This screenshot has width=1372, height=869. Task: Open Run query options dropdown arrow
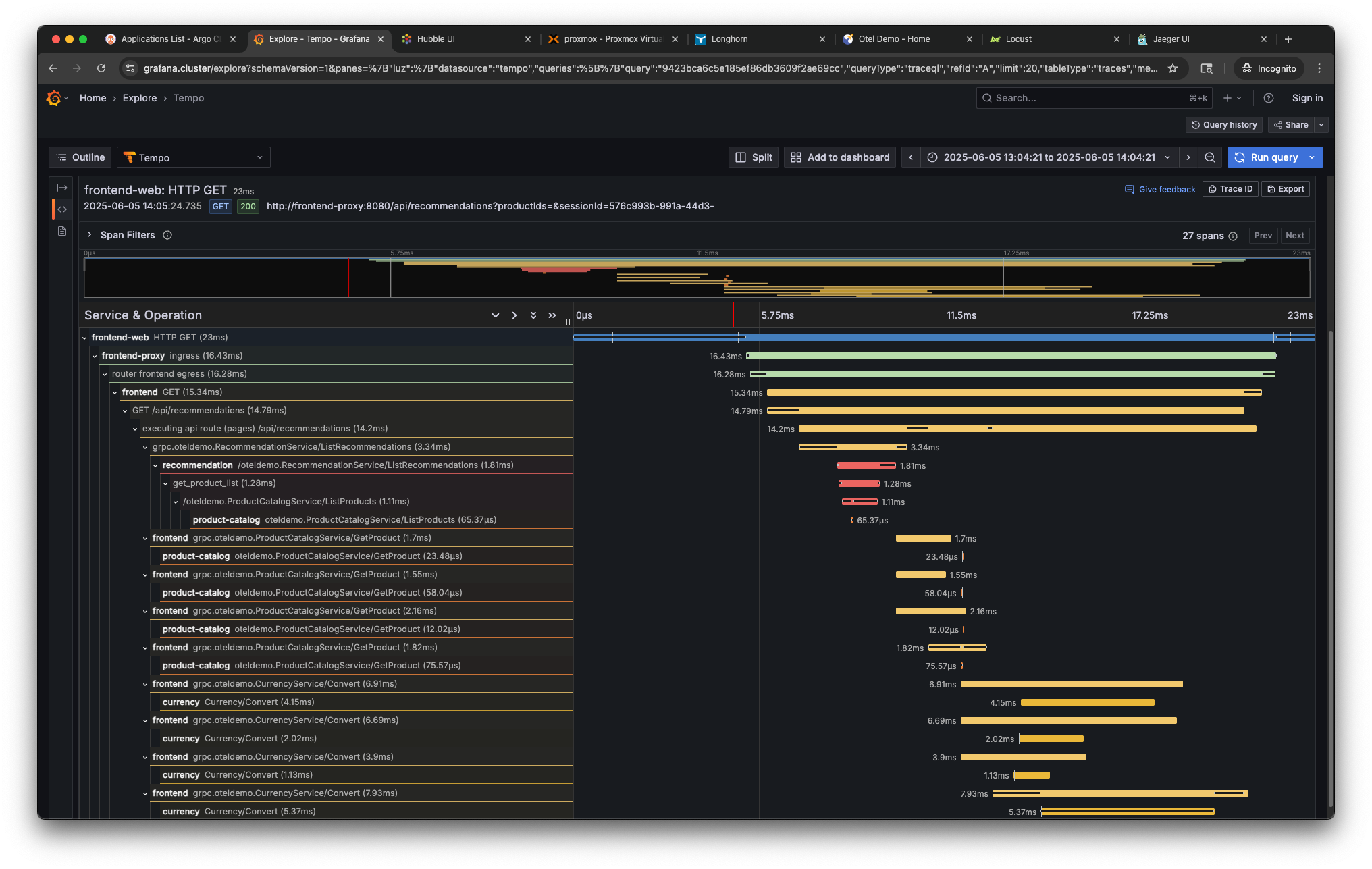1313,157
